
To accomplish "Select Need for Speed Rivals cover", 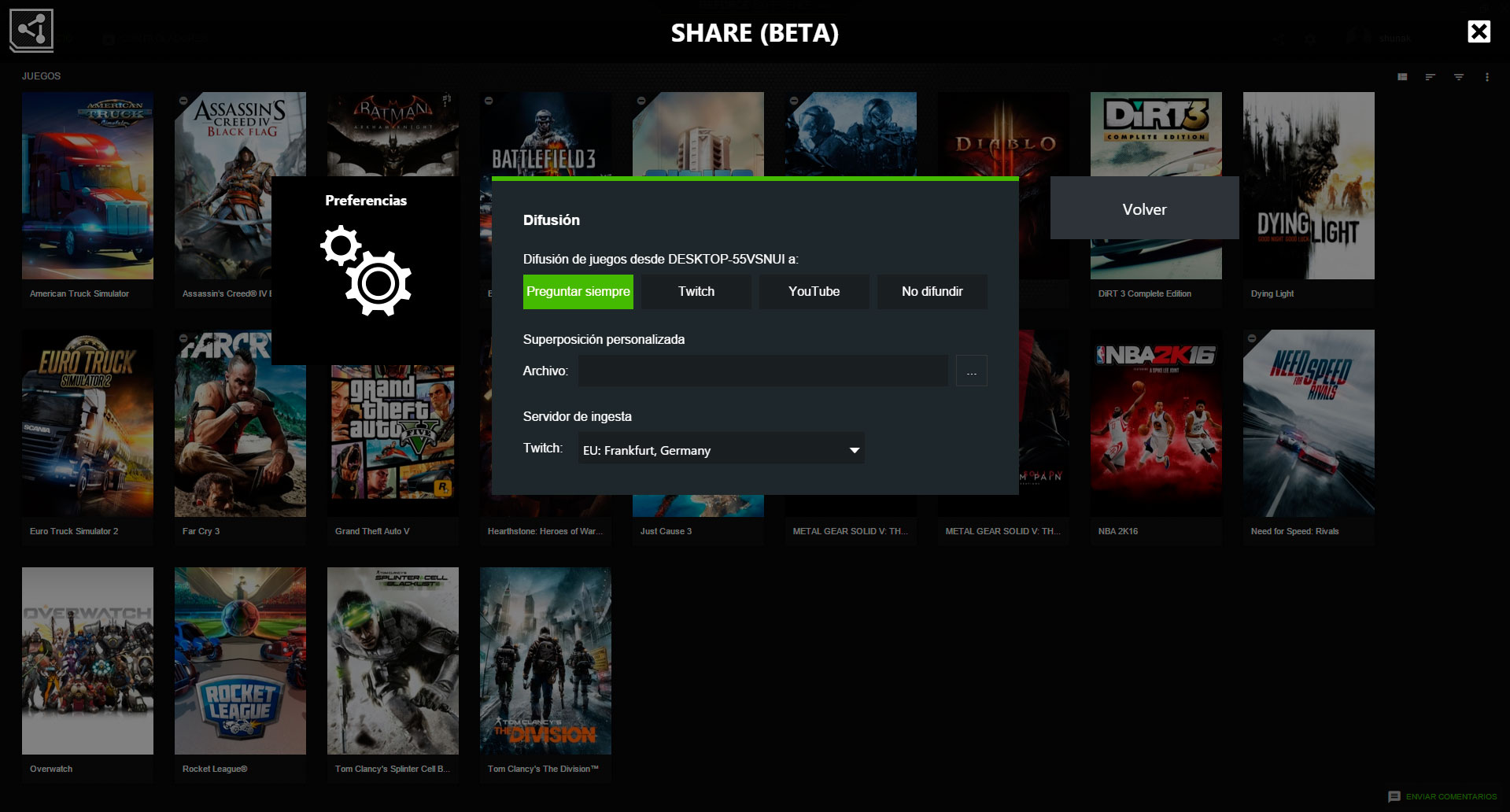I will pos(1309,423).
